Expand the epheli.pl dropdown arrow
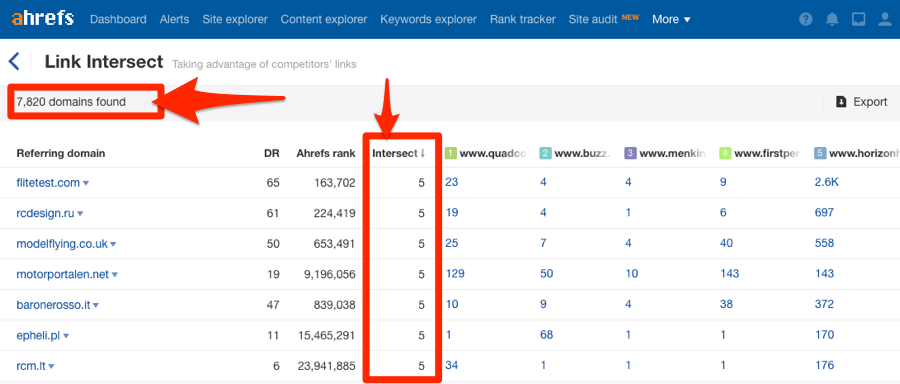 pos(66,336)
